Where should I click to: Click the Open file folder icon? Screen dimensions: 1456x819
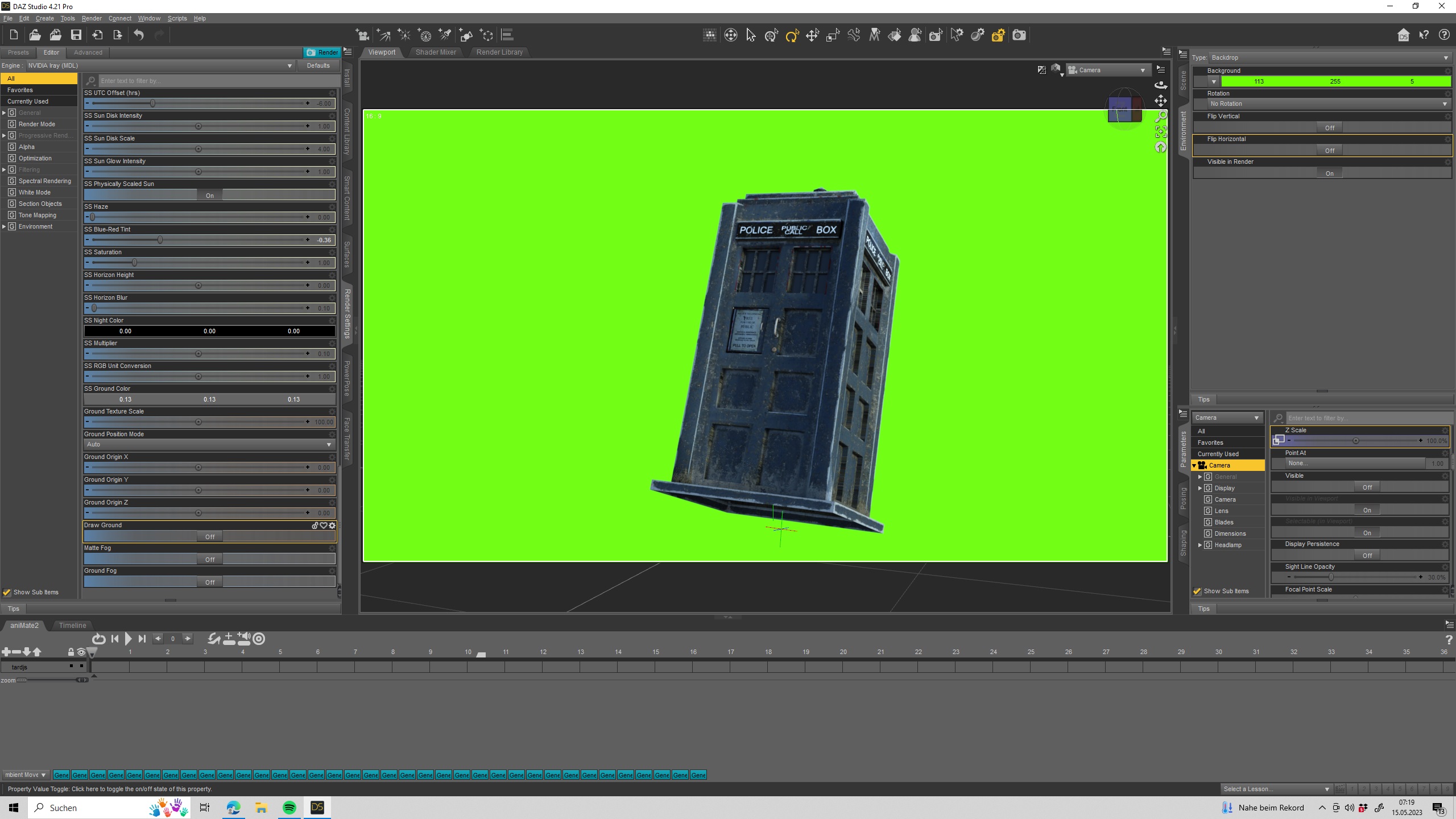tap(35, 35)
